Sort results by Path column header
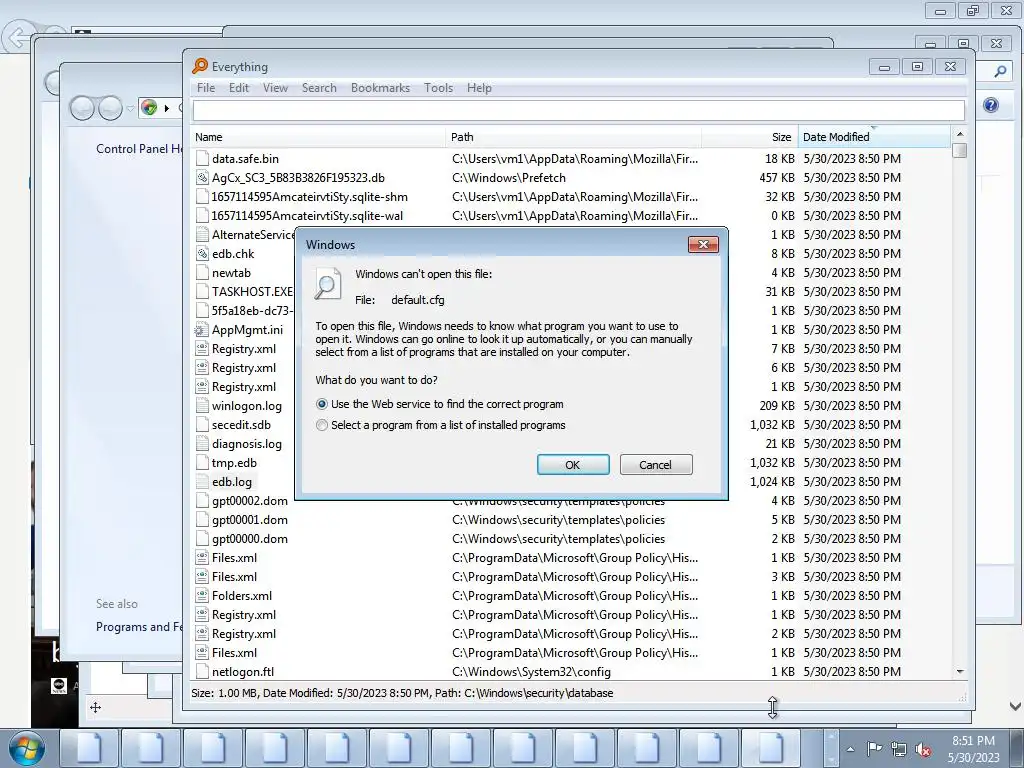Viewport: 1024px width, 768px height. click(x=573, y=137)
